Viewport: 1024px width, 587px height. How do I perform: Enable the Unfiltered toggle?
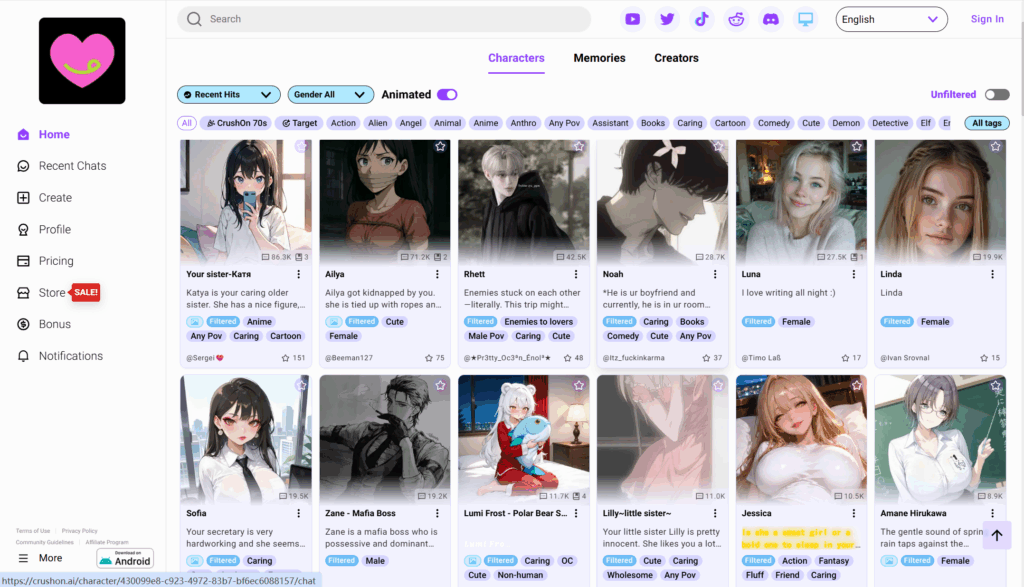click(996, 92)
